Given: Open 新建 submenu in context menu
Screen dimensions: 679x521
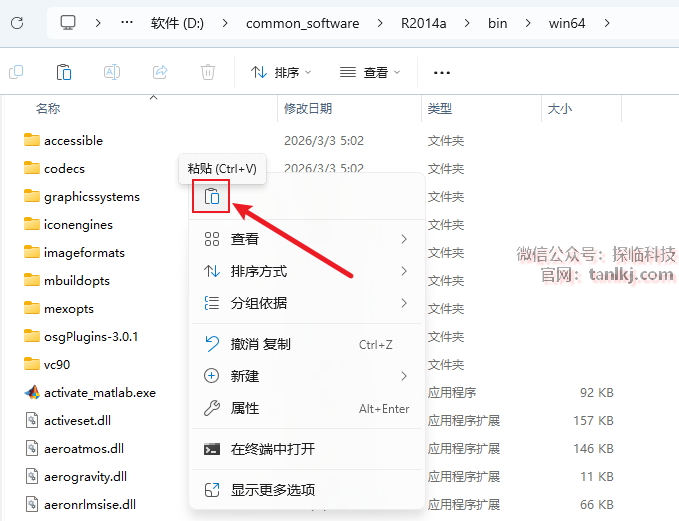Looking at the screenshot, I should (x=307, y=376).
